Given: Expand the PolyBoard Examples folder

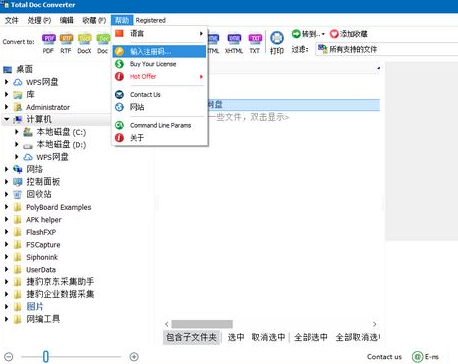Looking at the screenshot, I should tap(6, 207).
